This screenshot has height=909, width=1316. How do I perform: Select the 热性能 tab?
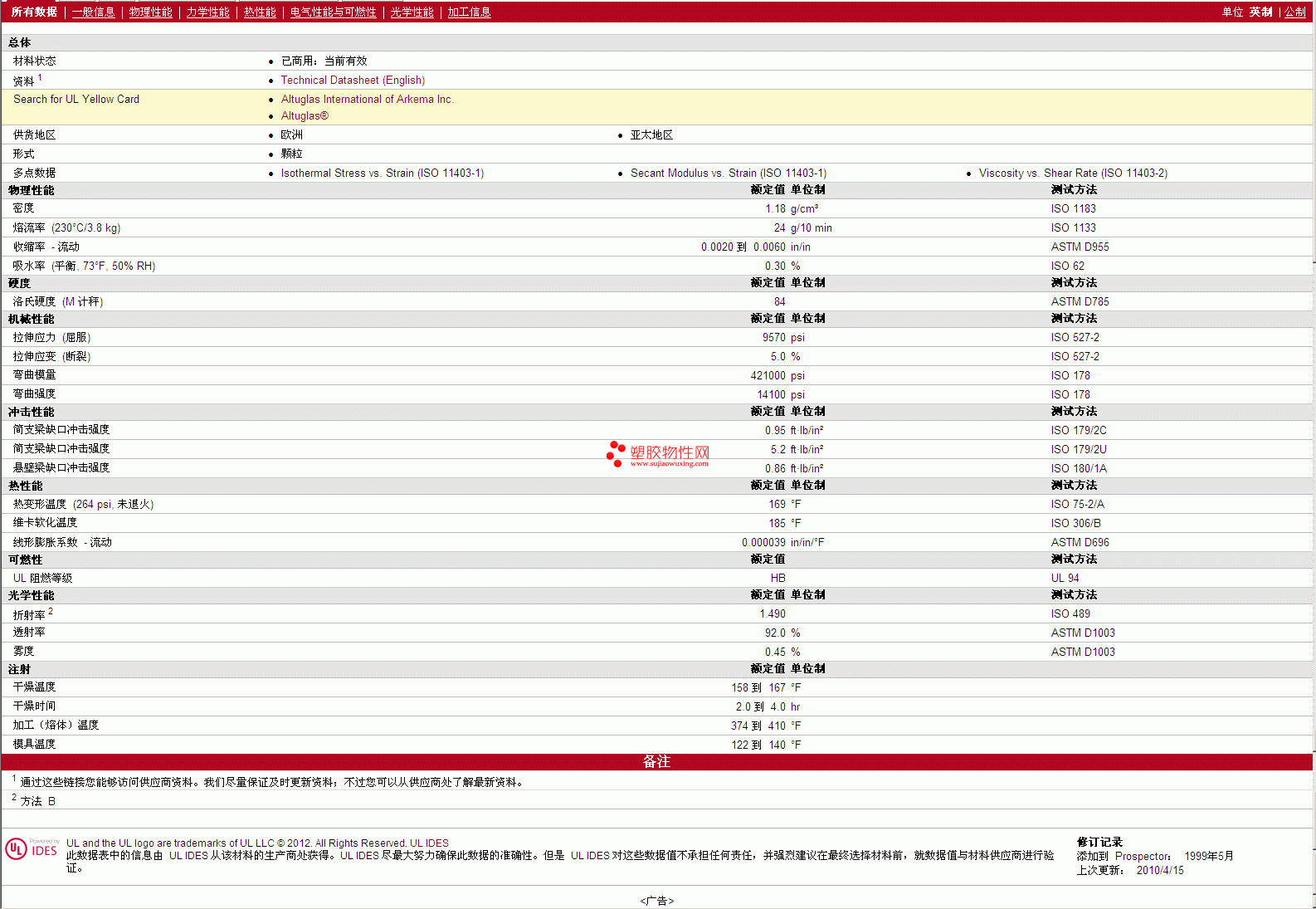(260, 12)
